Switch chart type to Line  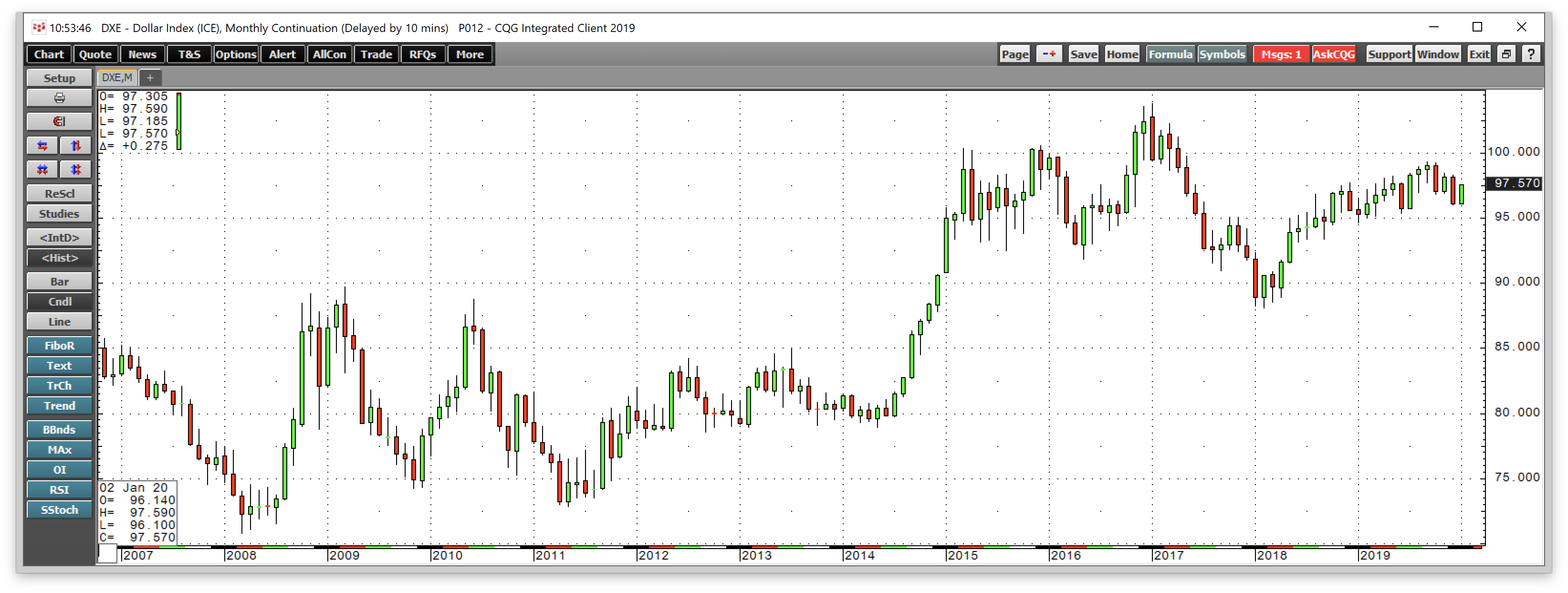tap(59, 321)
